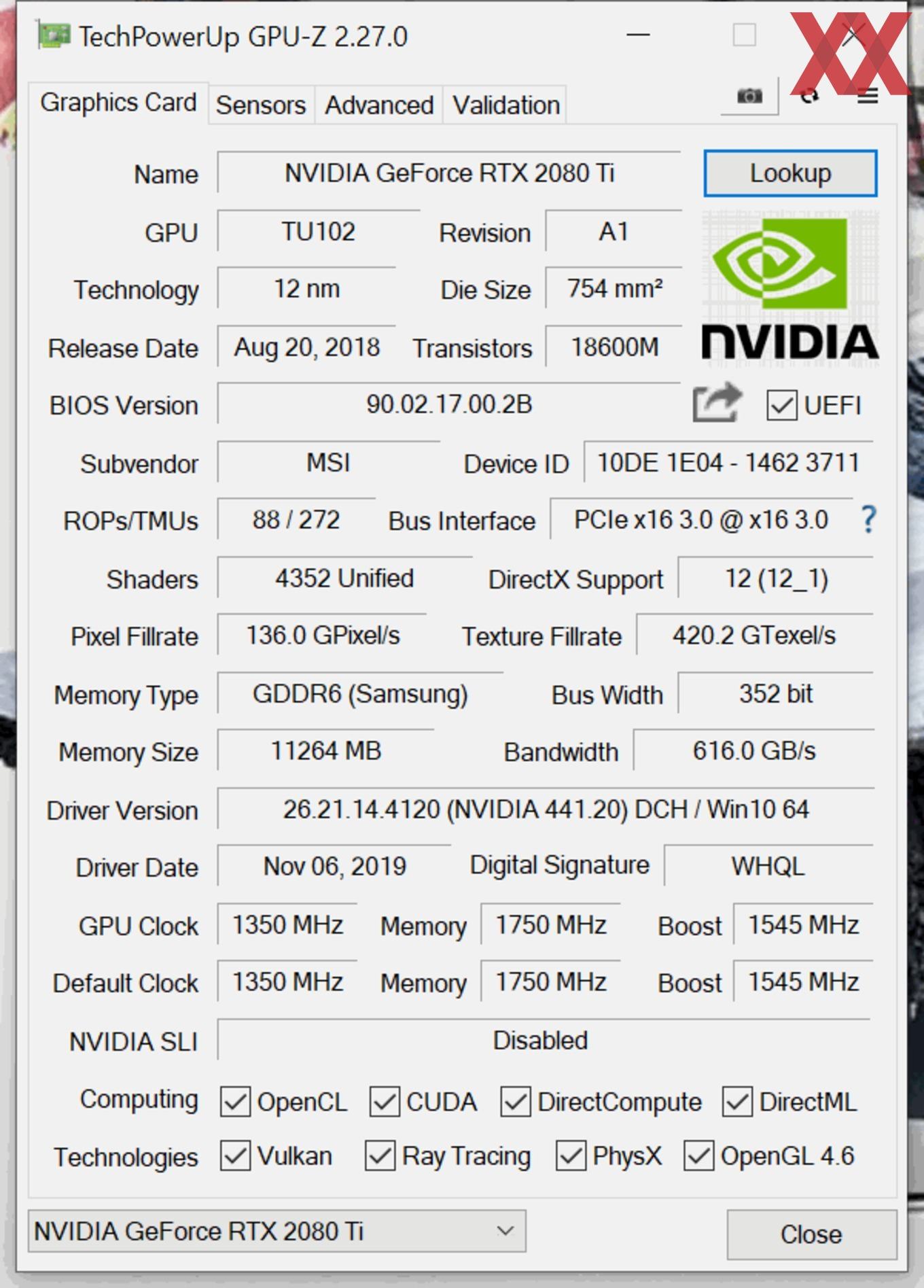Screen dimensions: 924x1288
Task: Click the Default Clock row Boost 1545 MHz value
Action: tap(804, 981)
